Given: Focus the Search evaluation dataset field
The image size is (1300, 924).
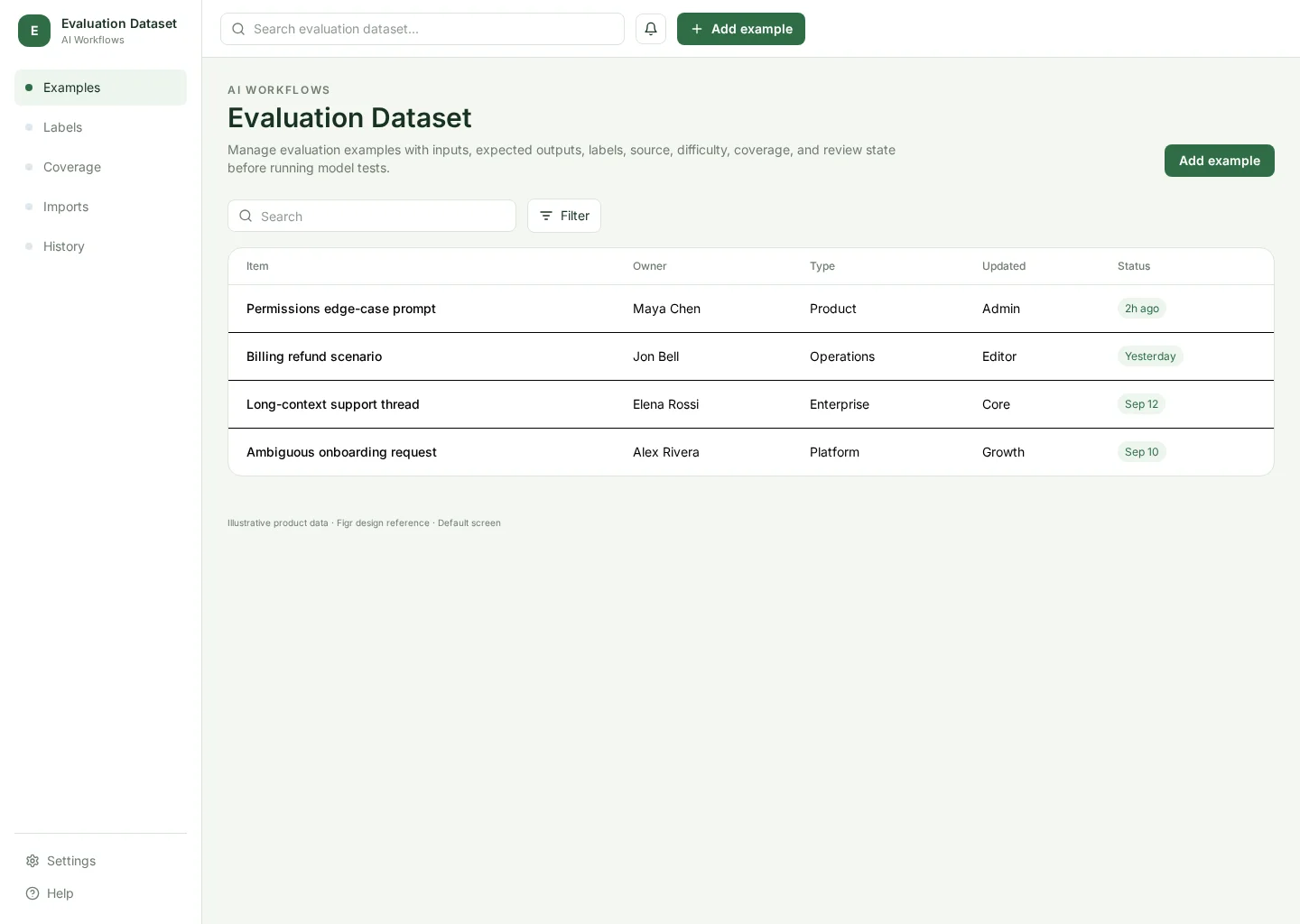Looking at the screenshot, I should (x=422, y=29).
